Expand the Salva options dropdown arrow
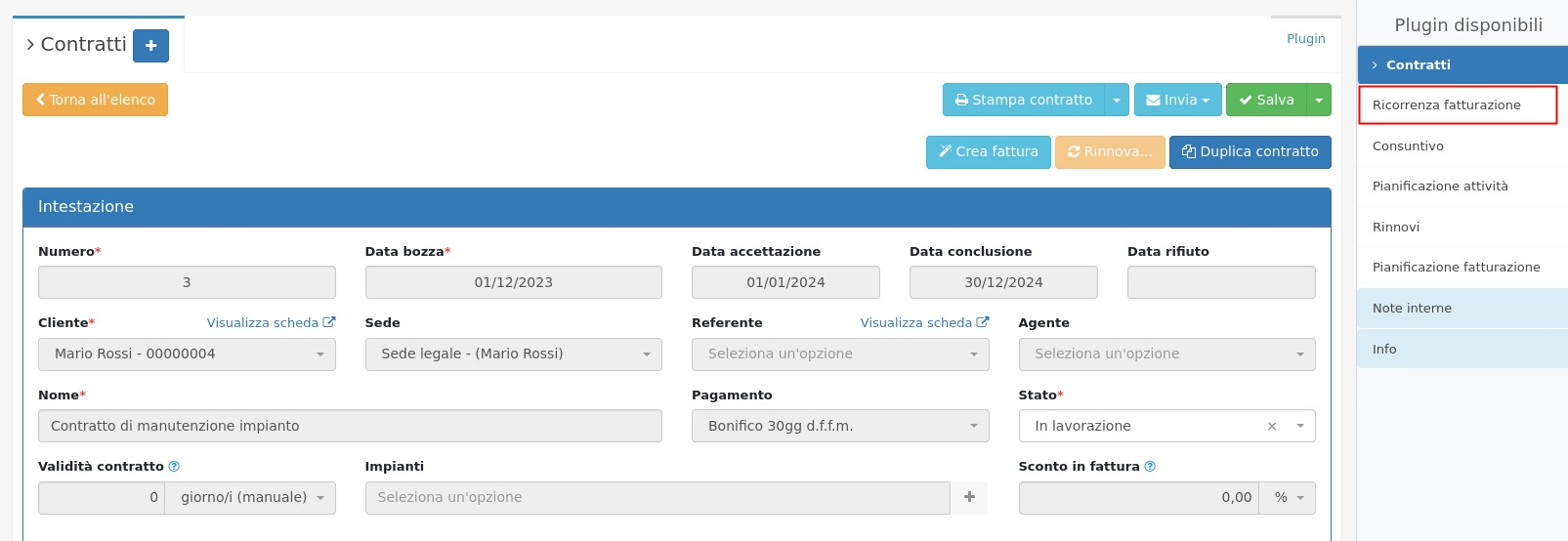The height and width of the screenshot is (541, 1568). coord(1319,100)
